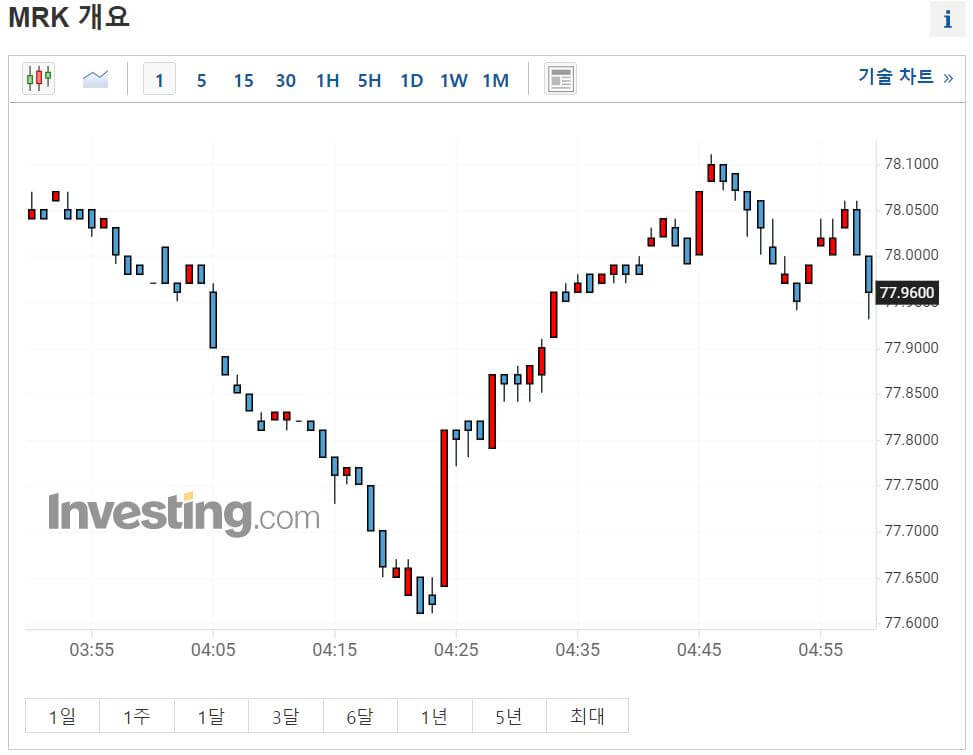Select the 1-minute interval
Screen dimensions: 973x755
coord(159,79)
